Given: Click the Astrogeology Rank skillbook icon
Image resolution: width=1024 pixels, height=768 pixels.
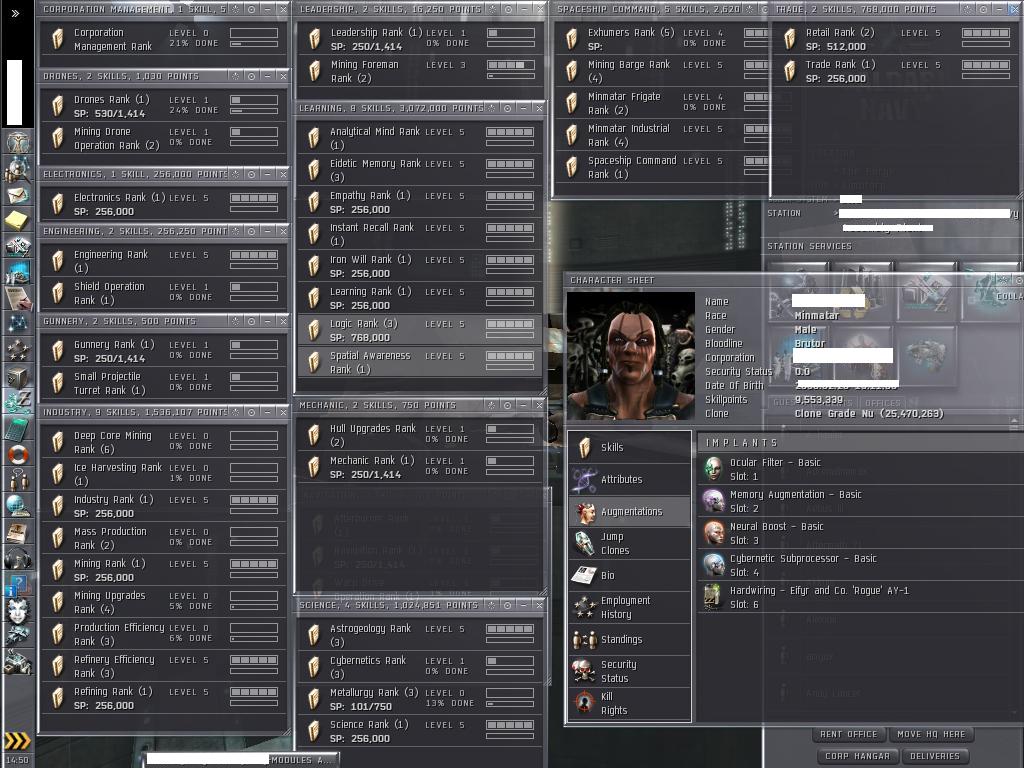Looking at the screenshot, I should tap(314, 635).
